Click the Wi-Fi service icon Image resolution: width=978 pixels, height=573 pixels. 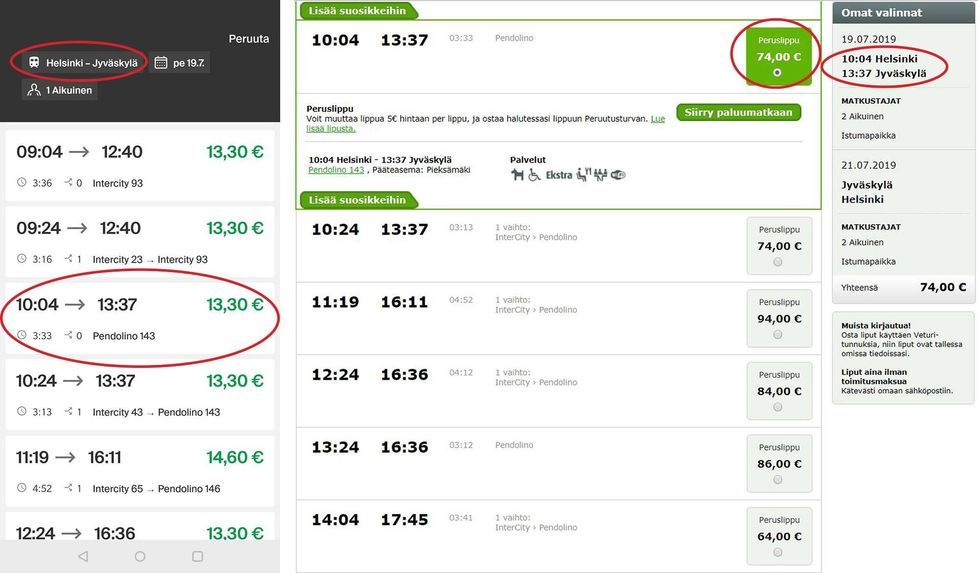618,175
